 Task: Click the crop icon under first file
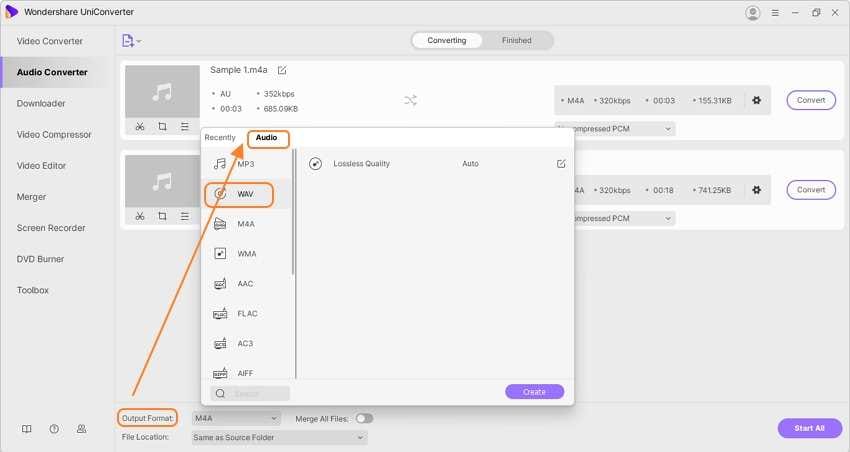pos(162,127)
